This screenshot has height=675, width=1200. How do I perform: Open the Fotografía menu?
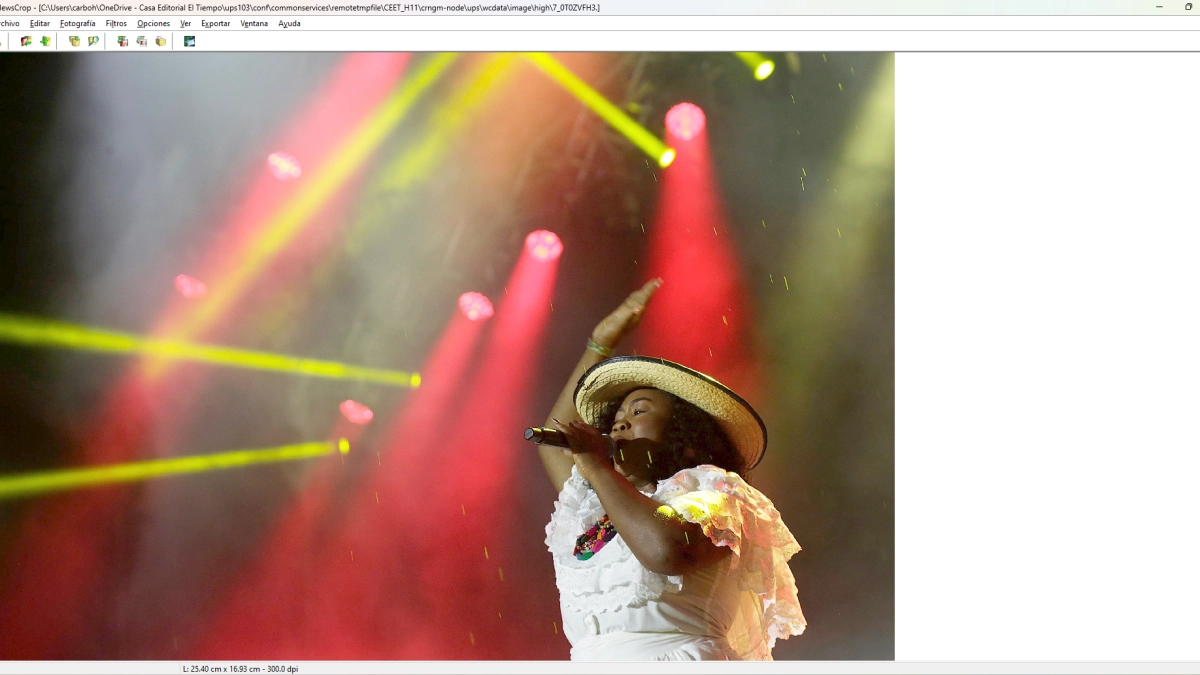[78, 23]
